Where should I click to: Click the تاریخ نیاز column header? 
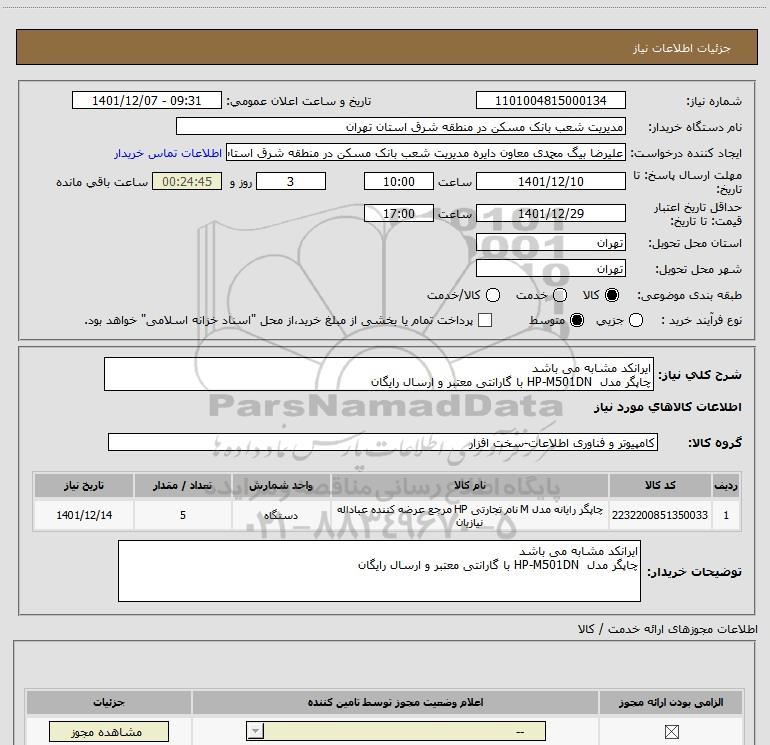(84, 485)
